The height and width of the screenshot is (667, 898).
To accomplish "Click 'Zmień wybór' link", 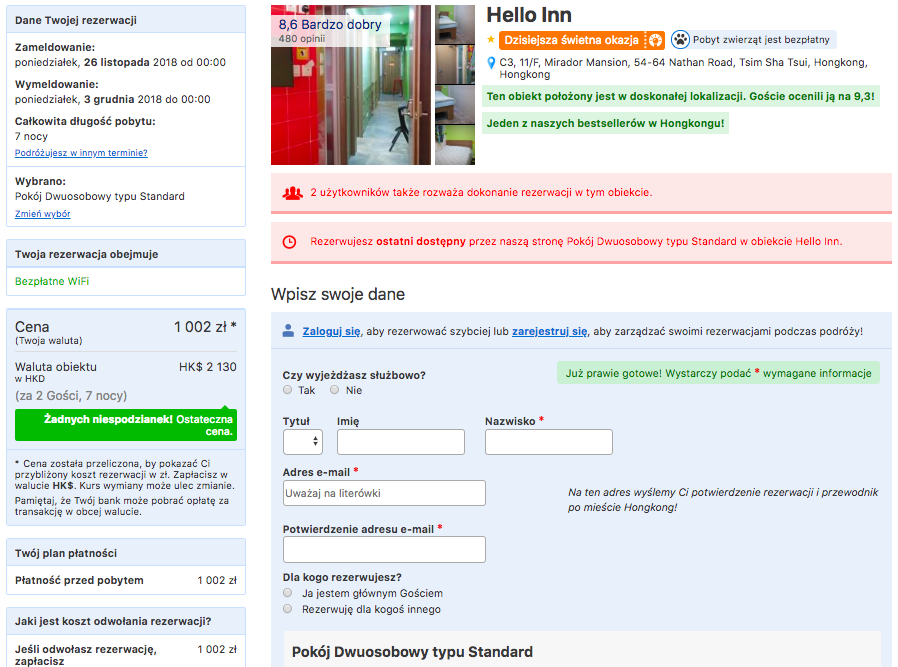I will tap(42, 214).
